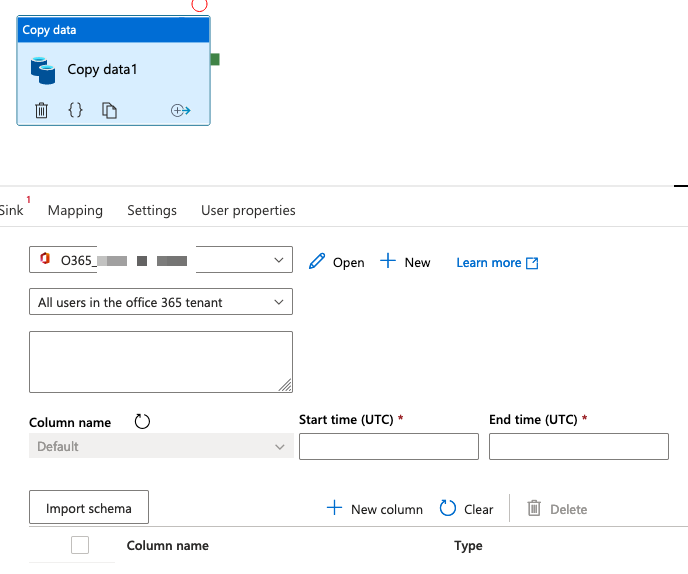688x574 pixels.
Task: Click the green success output connector on the activity
Action: (215, 59)
